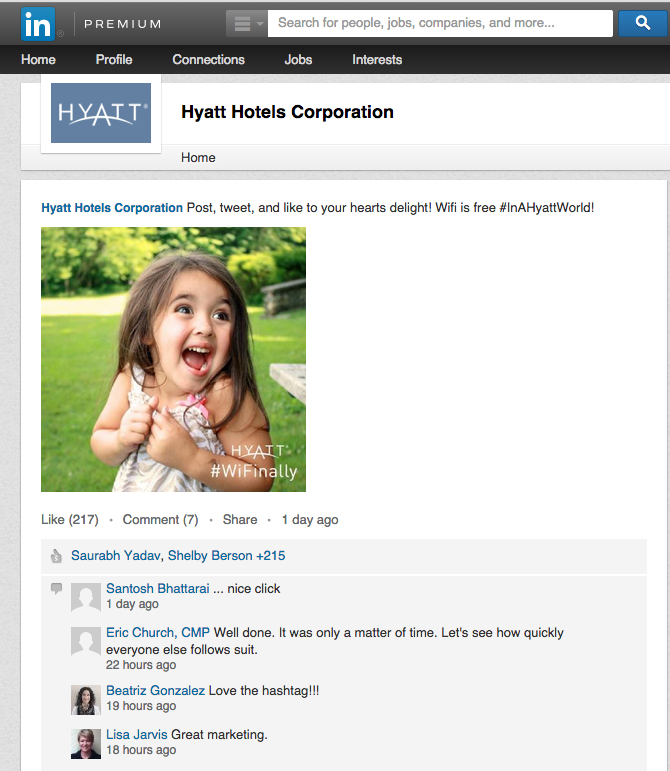Screen dimensions: 670x771
Task: Open the #WiFinally post image
Action: [x=174, y=359]
